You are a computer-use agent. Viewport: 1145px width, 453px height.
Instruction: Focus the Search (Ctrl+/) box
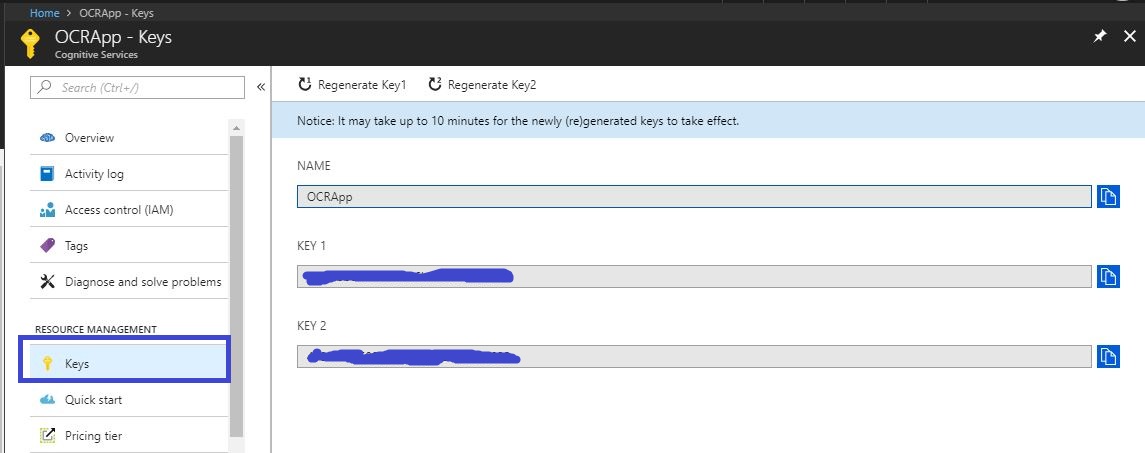(137, 87)
